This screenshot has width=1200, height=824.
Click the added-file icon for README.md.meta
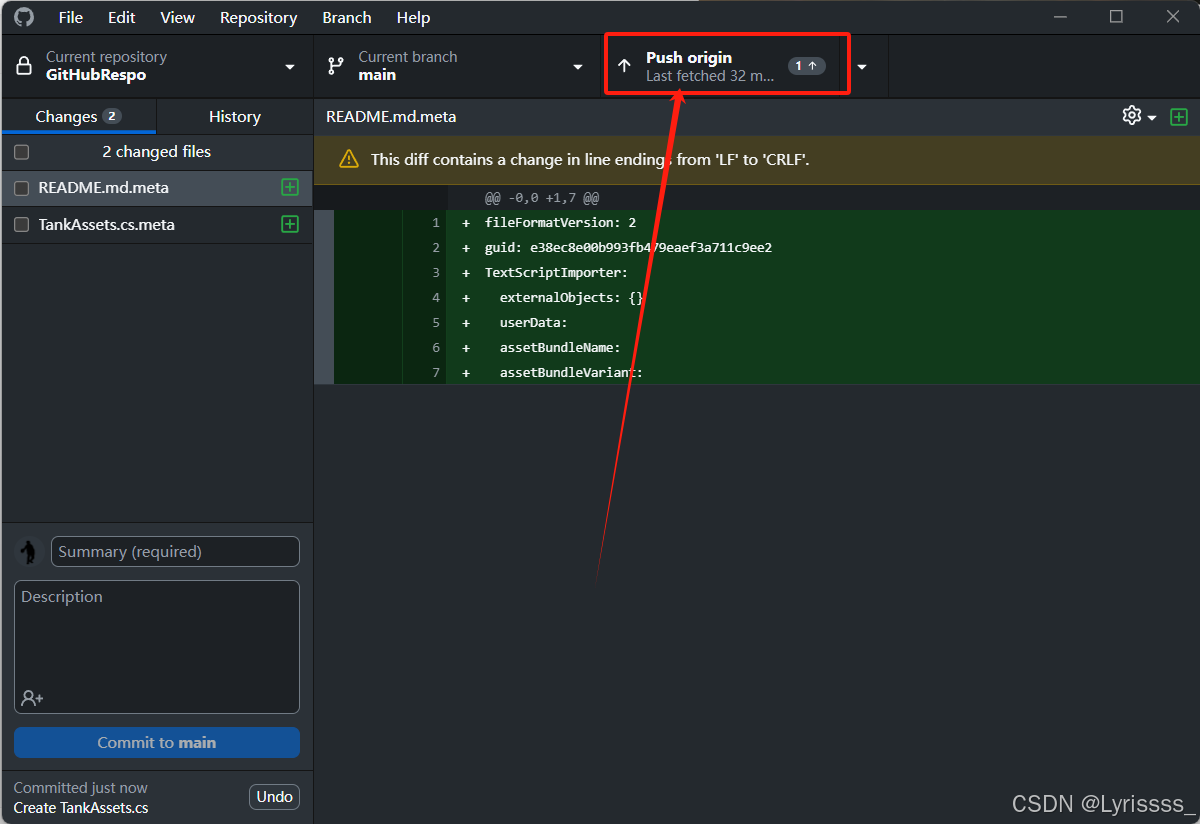point(290,187)
